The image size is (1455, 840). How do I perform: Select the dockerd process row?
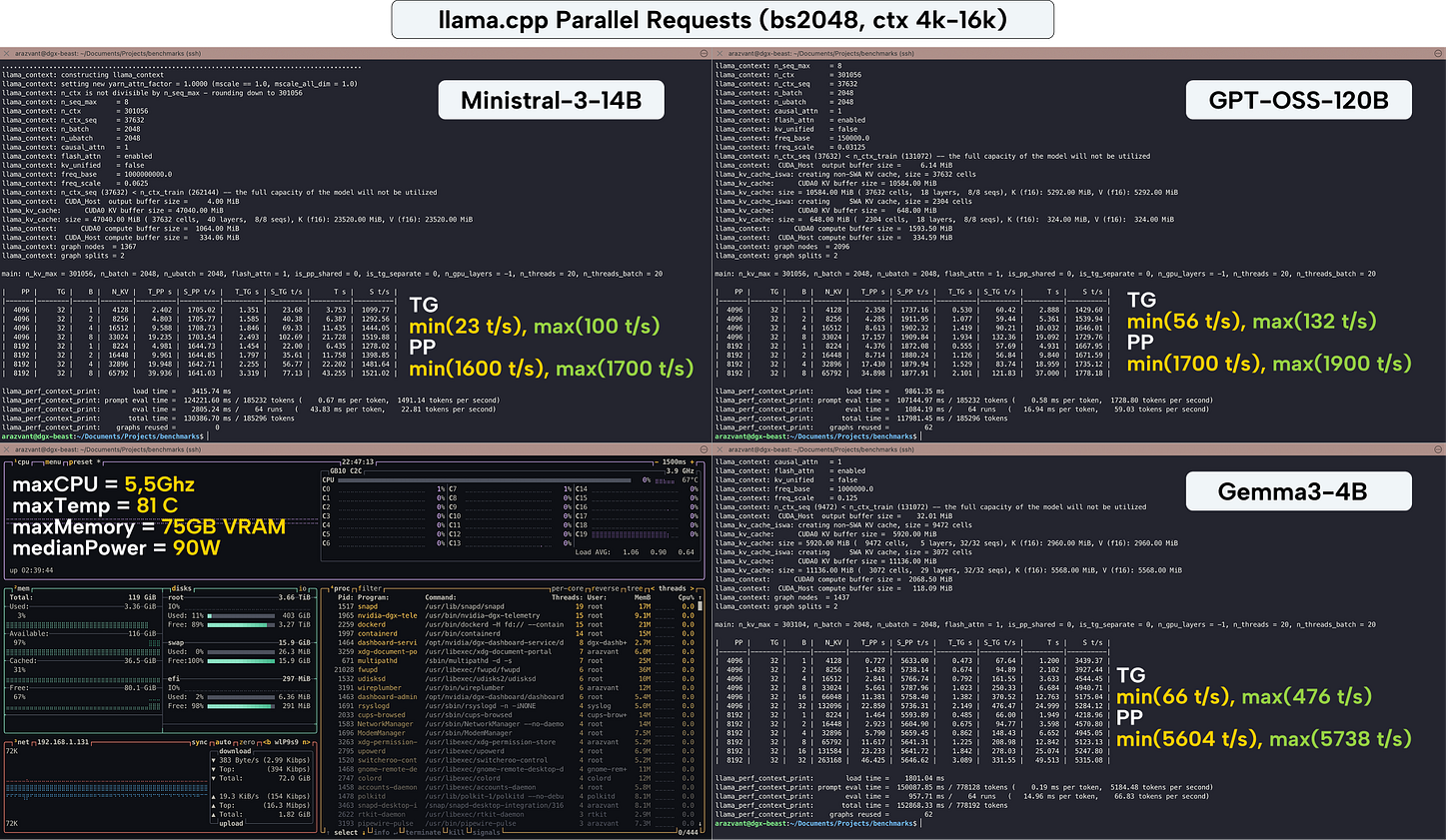pyautogui.click(x=515, y=624)
